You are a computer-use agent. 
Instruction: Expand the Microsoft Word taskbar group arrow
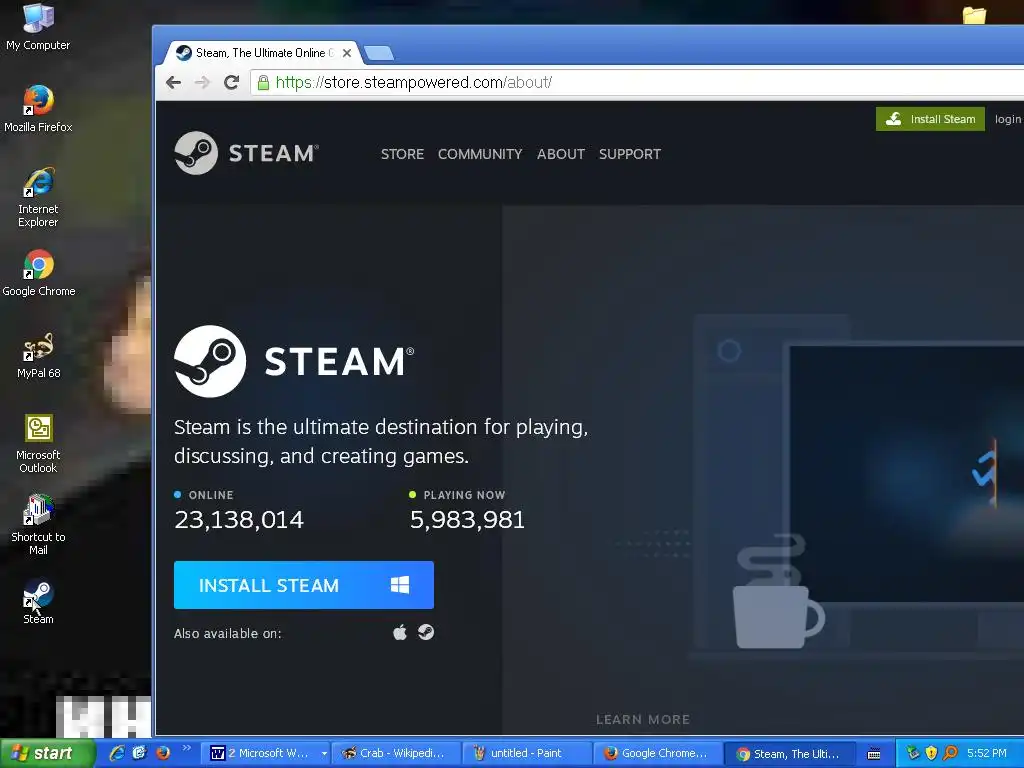coord(324,754)
